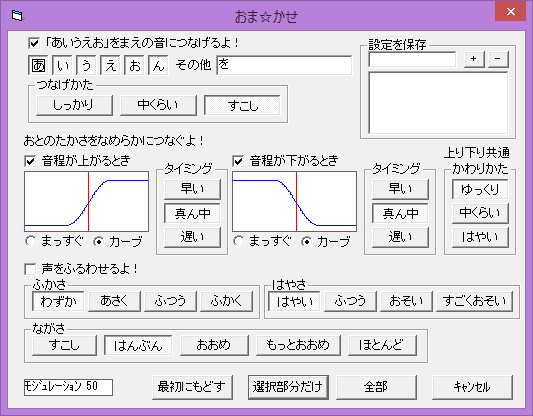533x416 pixels.
Task: Select 中くらい in かわりかた group
Action: [480, 213]
